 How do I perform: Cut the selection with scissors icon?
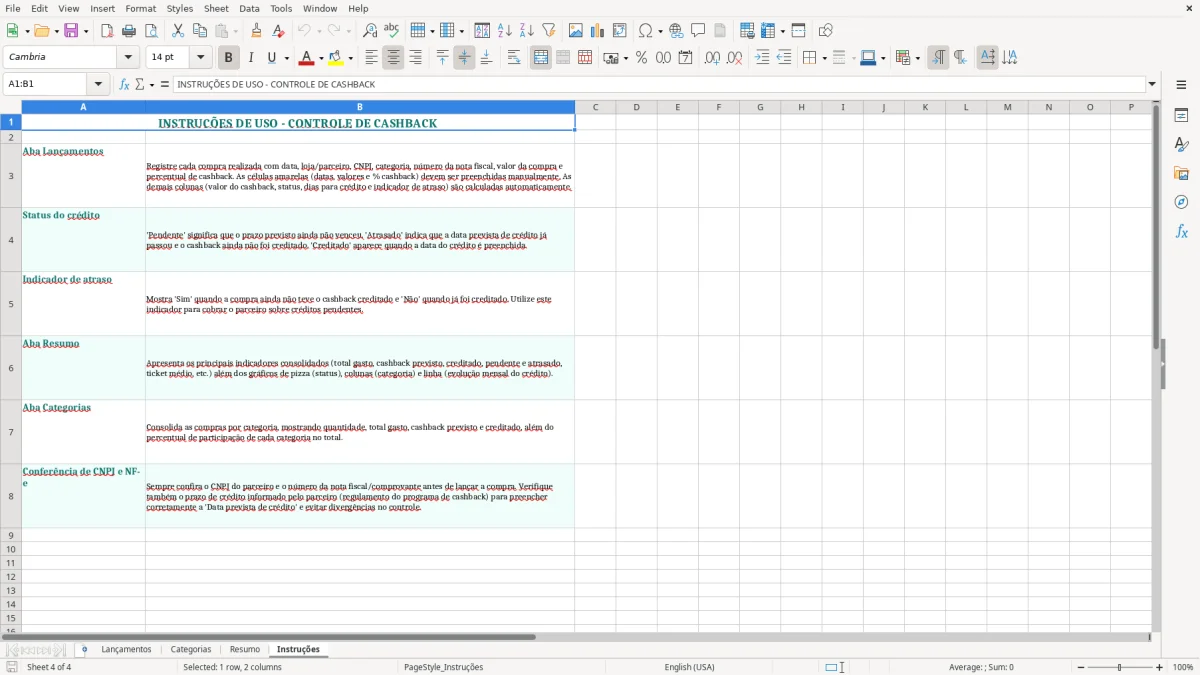click(x=177, y=31)
